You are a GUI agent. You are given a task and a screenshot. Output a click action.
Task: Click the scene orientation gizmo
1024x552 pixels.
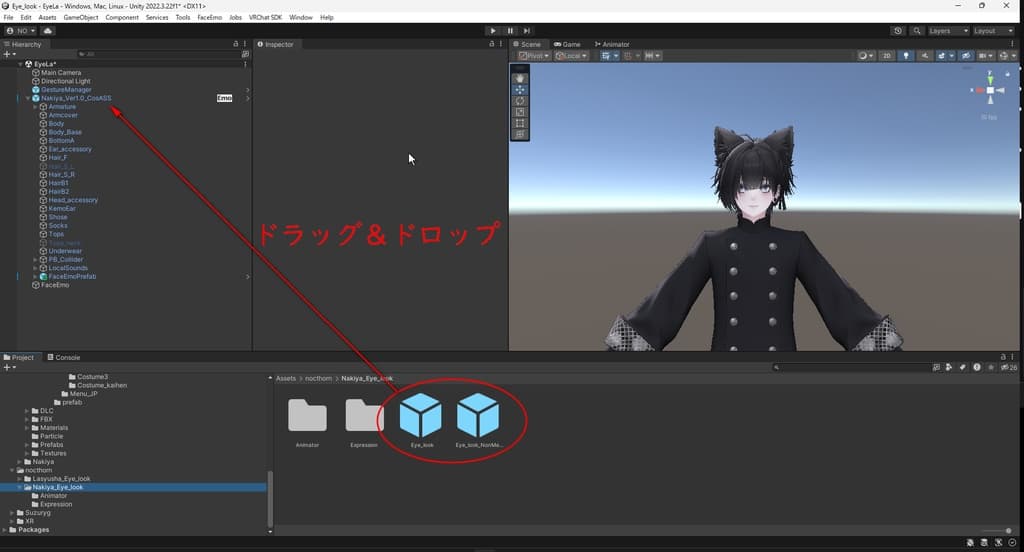[990, 89]
